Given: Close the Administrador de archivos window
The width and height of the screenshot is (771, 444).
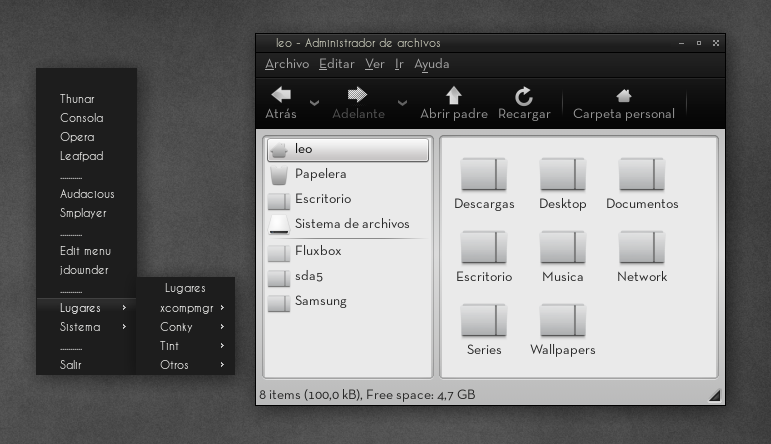Looking at the screenshot, I should click(716, 43).
